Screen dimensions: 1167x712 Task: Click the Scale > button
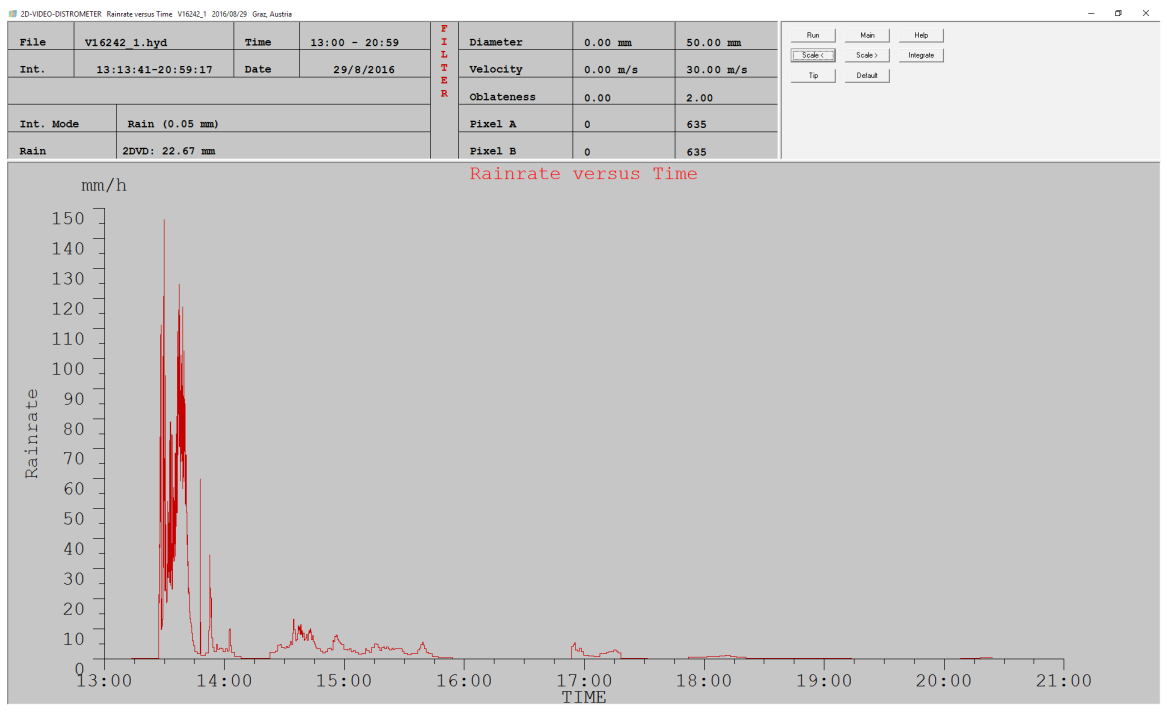867,55
